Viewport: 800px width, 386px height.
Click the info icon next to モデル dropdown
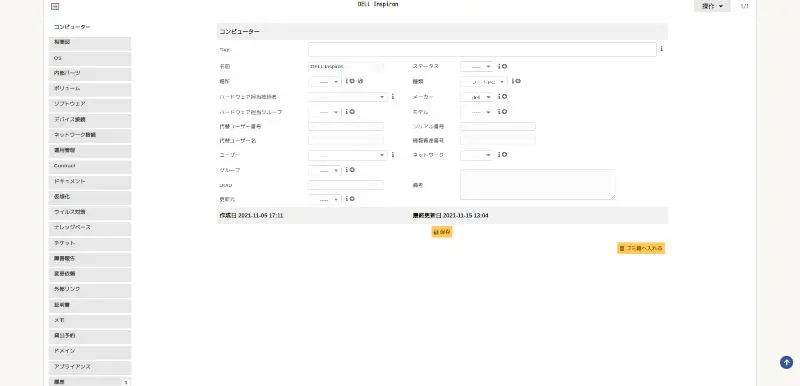tap(499, 112)
